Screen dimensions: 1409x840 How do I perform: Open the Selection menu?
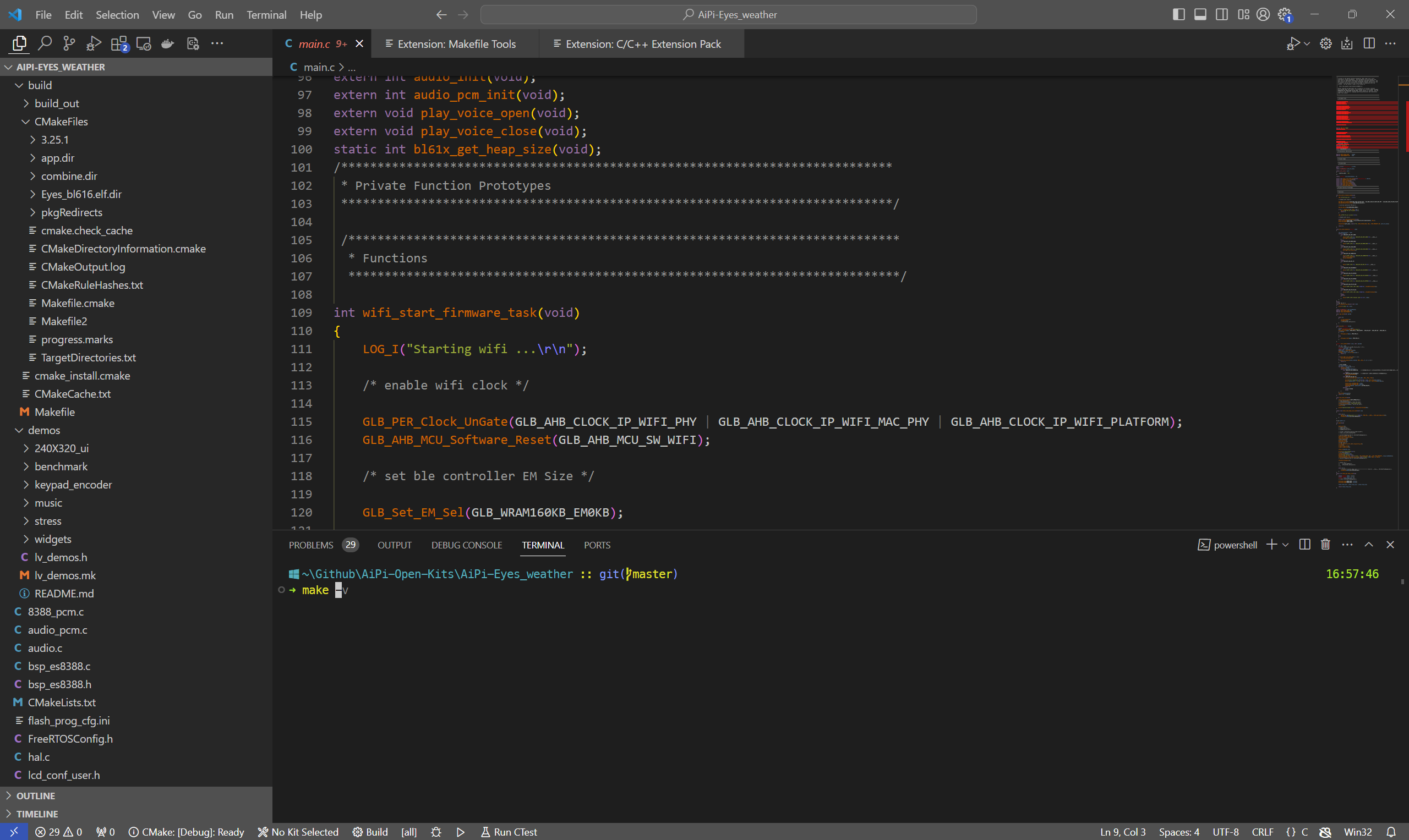[x=117, y=15]
